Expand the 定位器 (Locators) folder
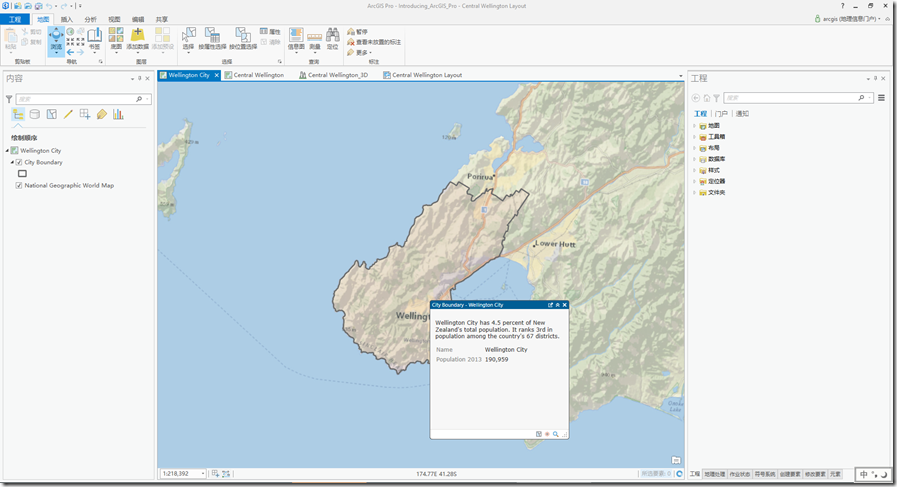897x487 pixels. point(695,181)
